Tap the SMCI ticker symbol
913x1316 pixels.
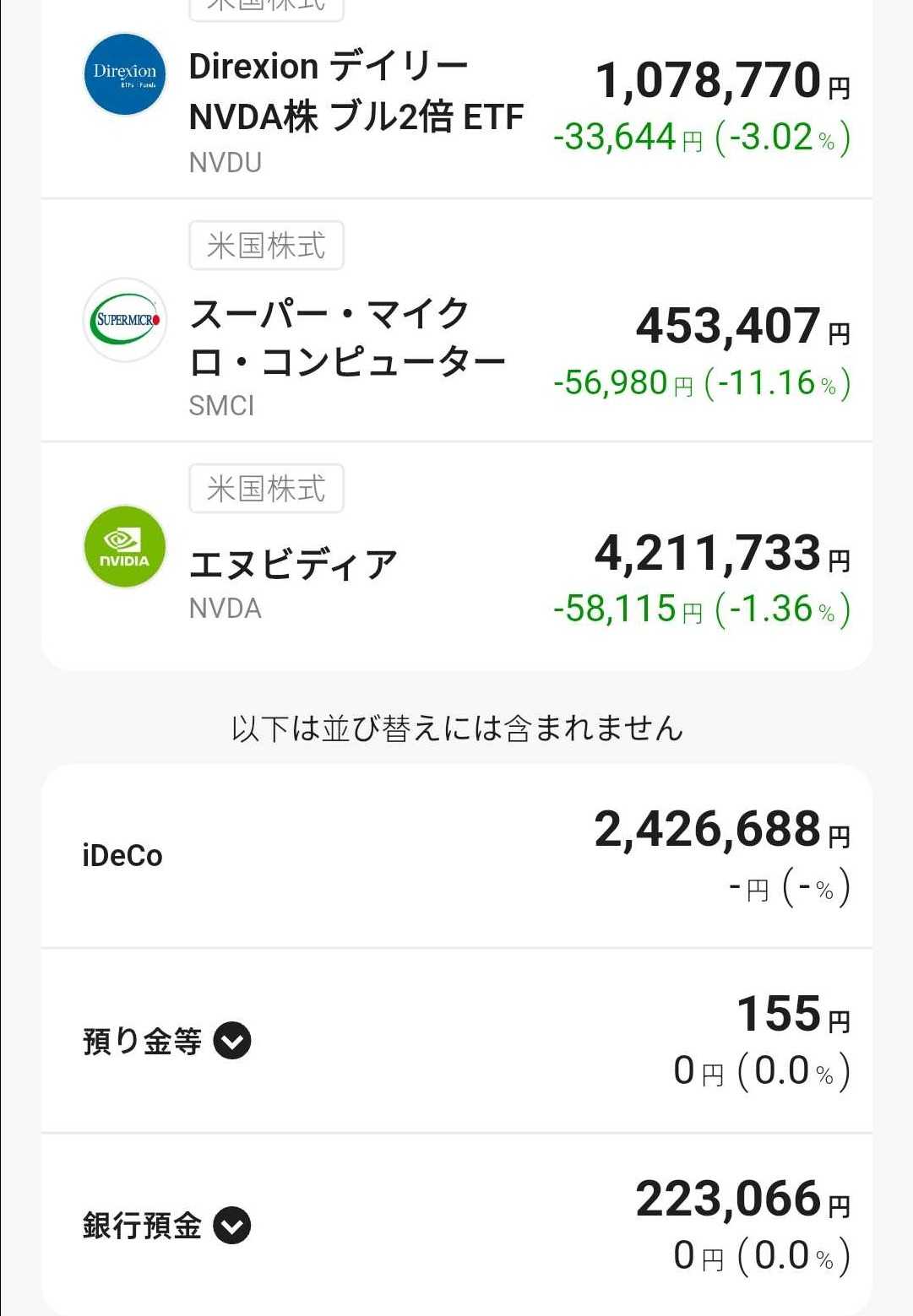(221, 406)
